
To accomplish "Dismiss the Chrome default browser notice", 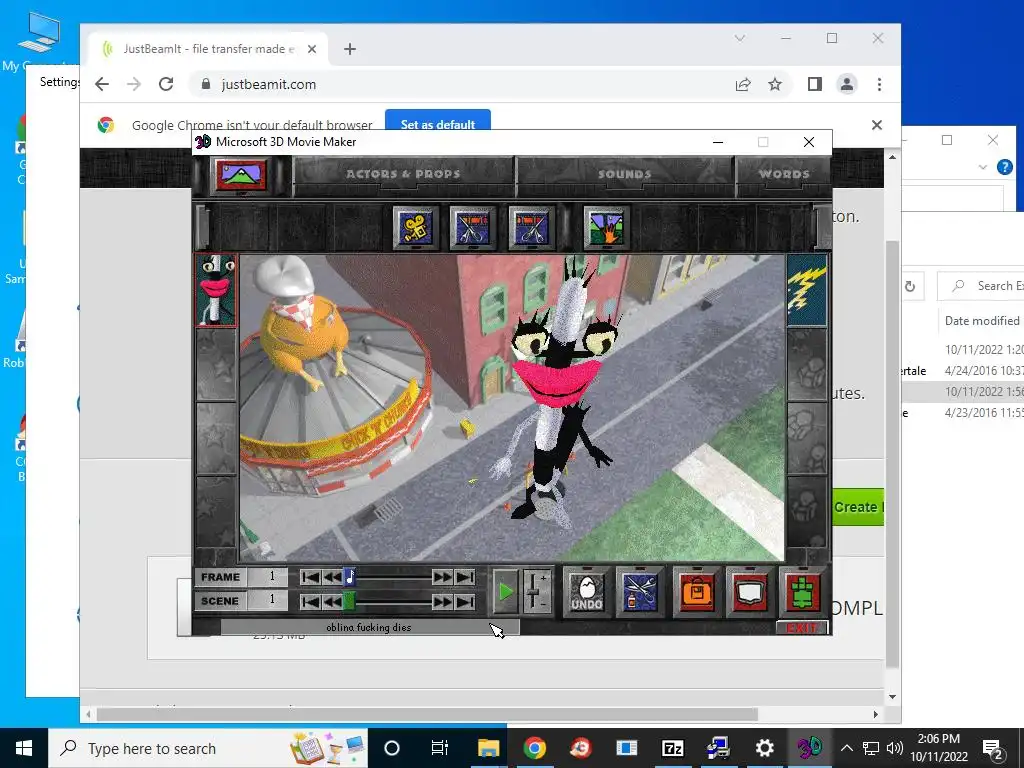I will point(876,125).
